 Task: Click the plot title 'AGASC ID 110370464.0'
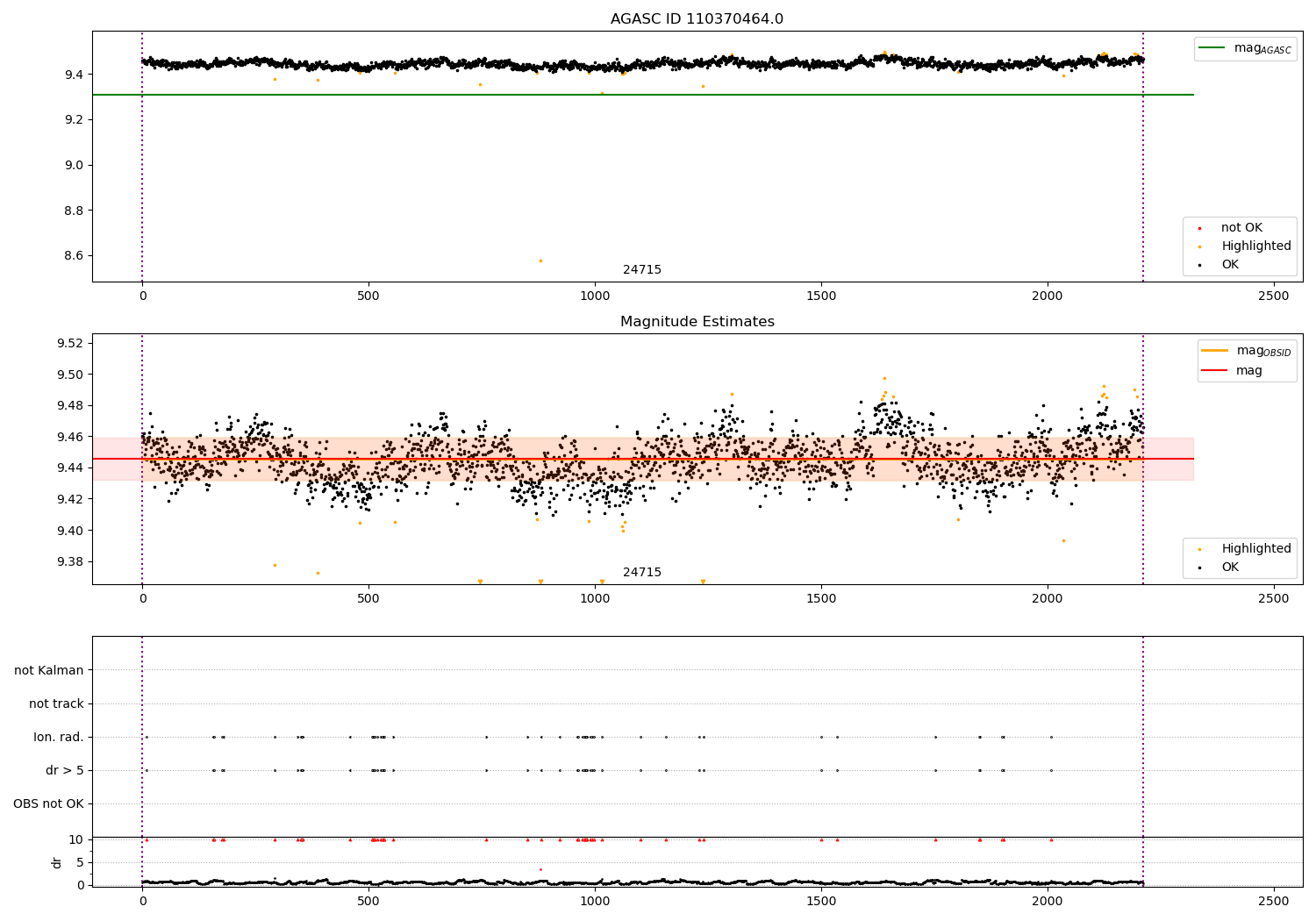pos(697,19)
